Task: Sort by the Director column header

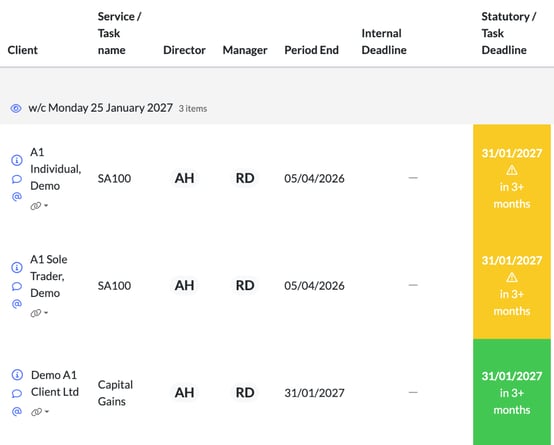Action: coord(184,50)
